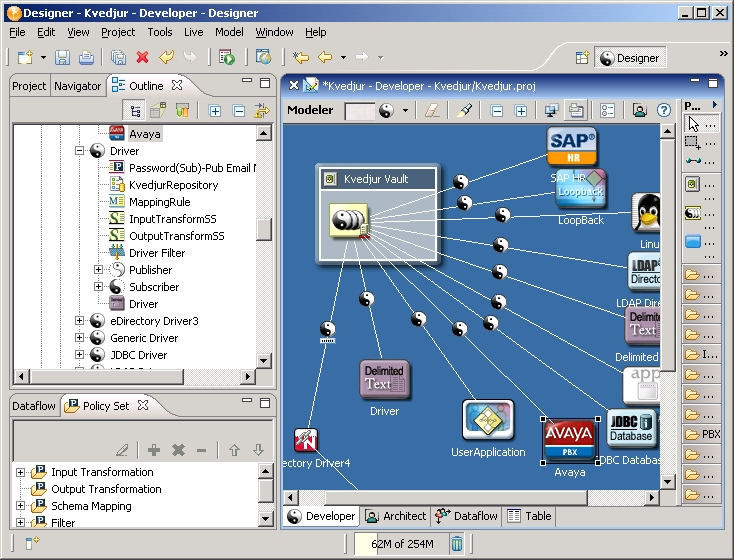The image size is (734, 560).
Task: Click the Modeler zoom-out minus icon
Action: point(497,111)
